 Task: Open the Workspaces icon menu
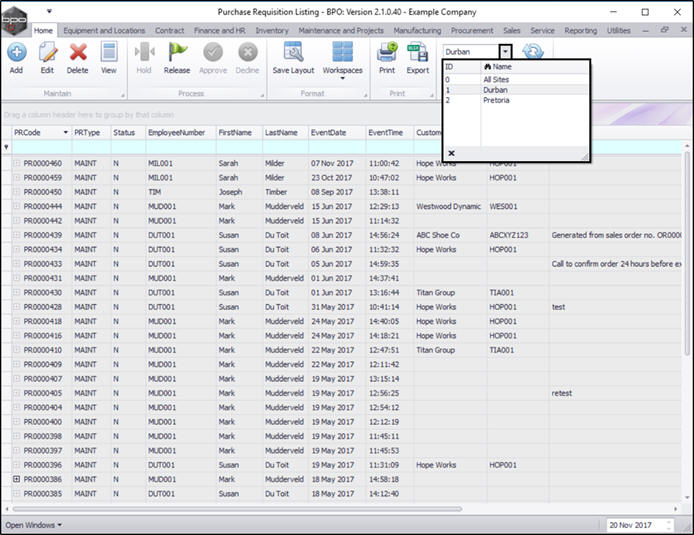343,52
